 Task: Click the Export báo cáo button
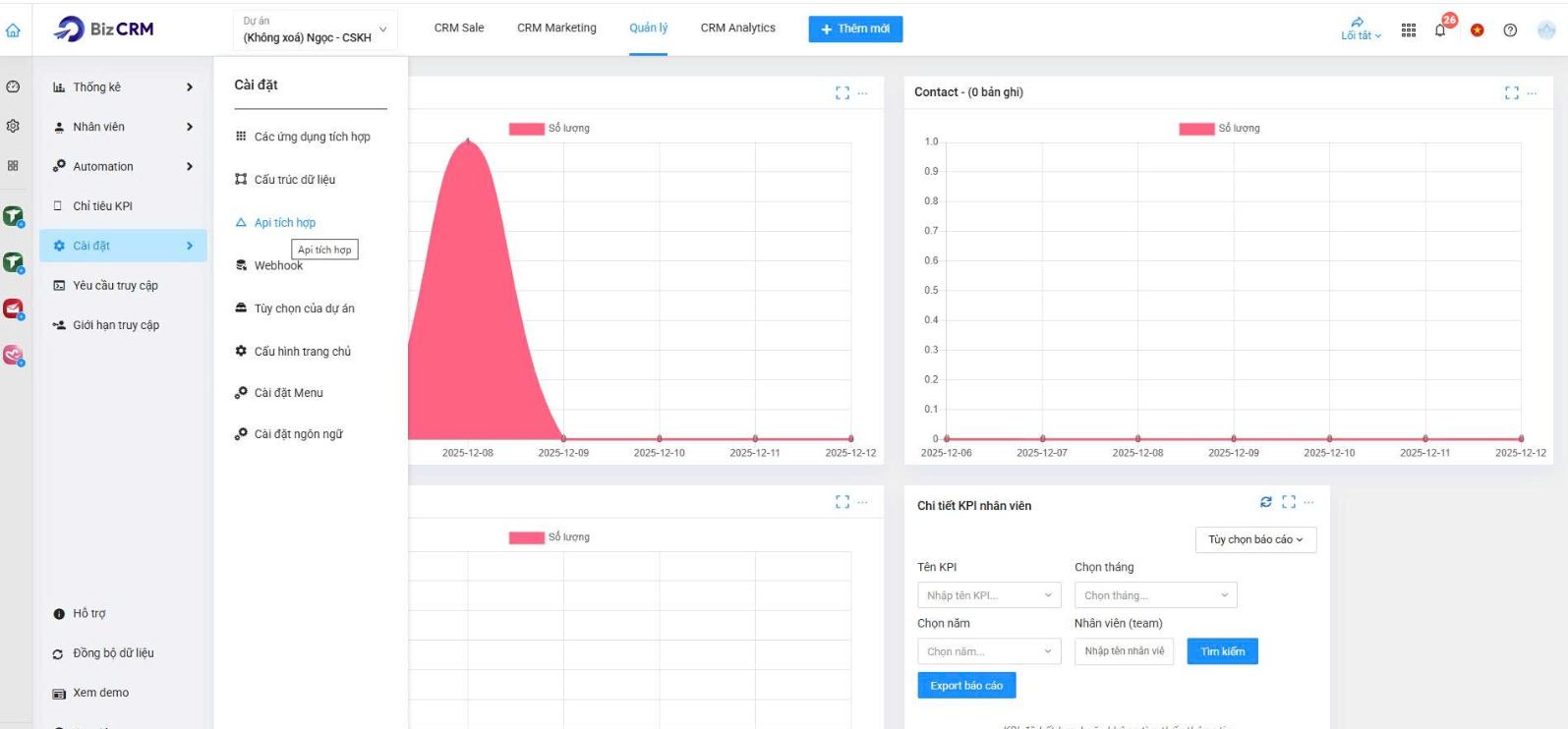coord(966,686)
